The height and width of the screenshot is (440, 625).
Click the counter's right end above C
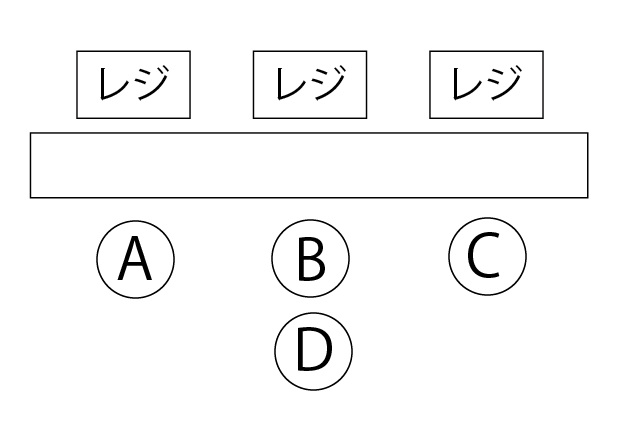[x=486, y=165]
